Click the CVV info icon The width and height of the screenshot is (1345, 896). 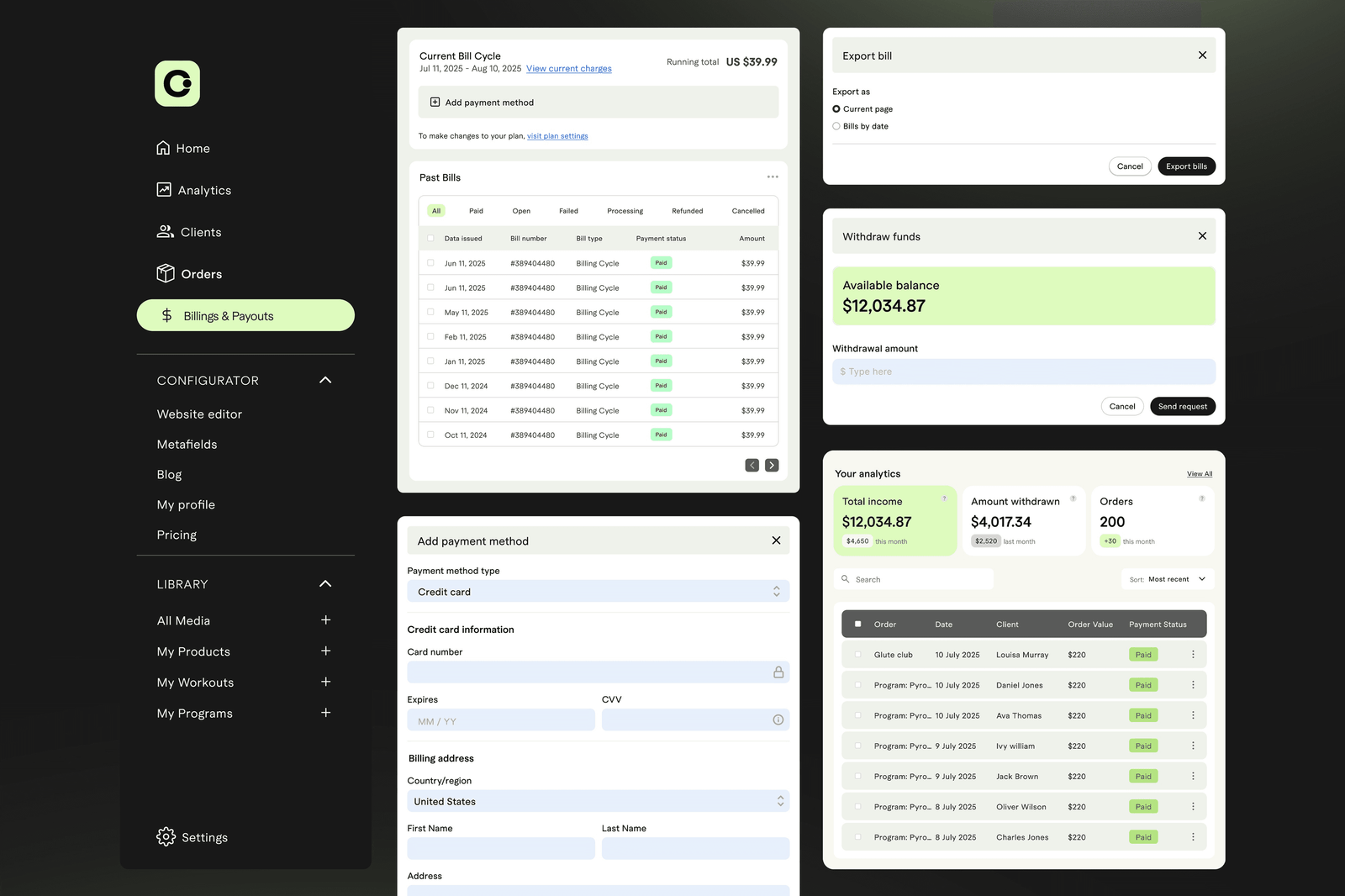[778, 719]
